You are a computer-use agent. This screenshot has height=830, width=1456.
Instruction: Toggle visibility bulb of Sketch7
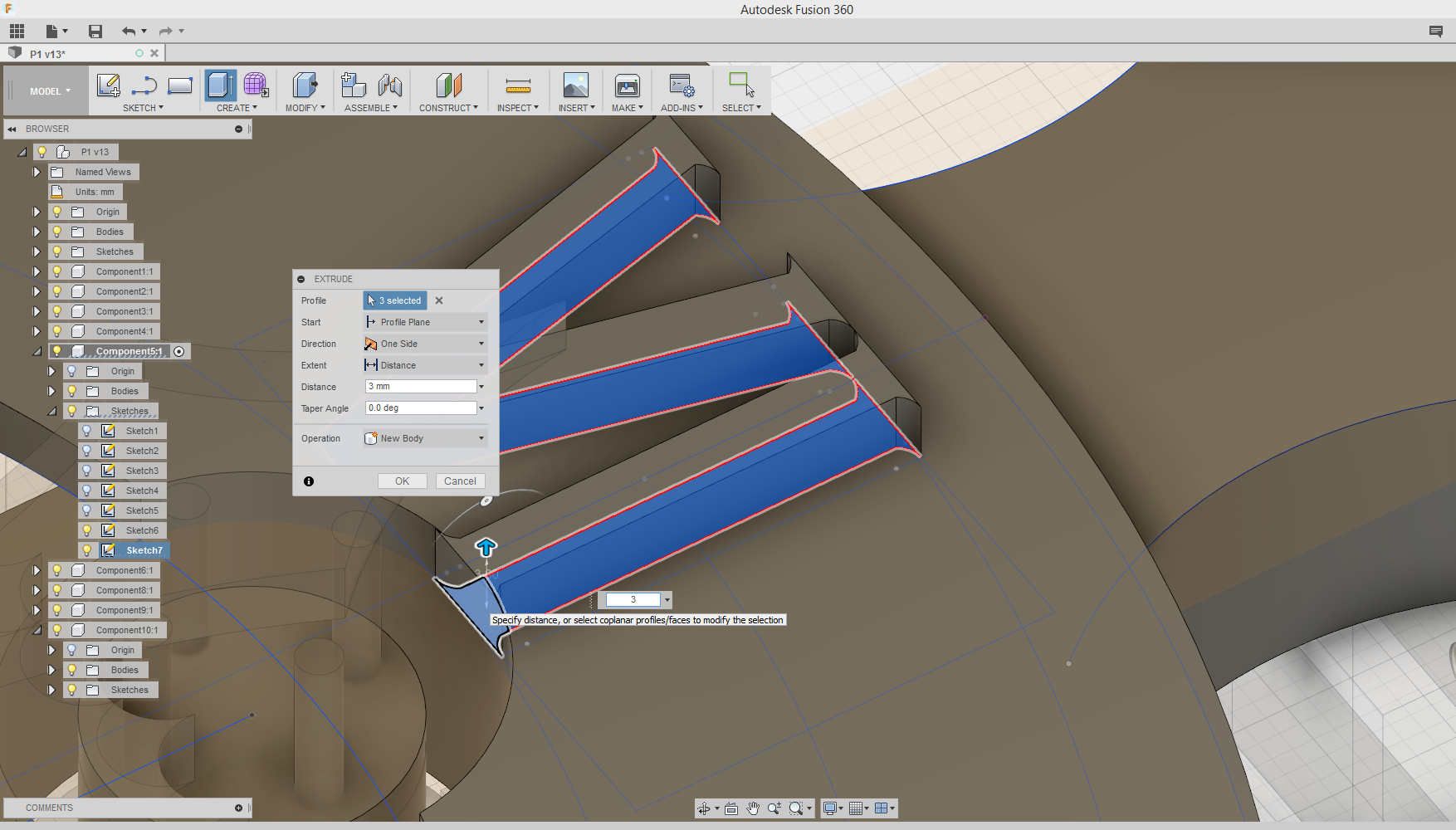[x=86, y=550]
